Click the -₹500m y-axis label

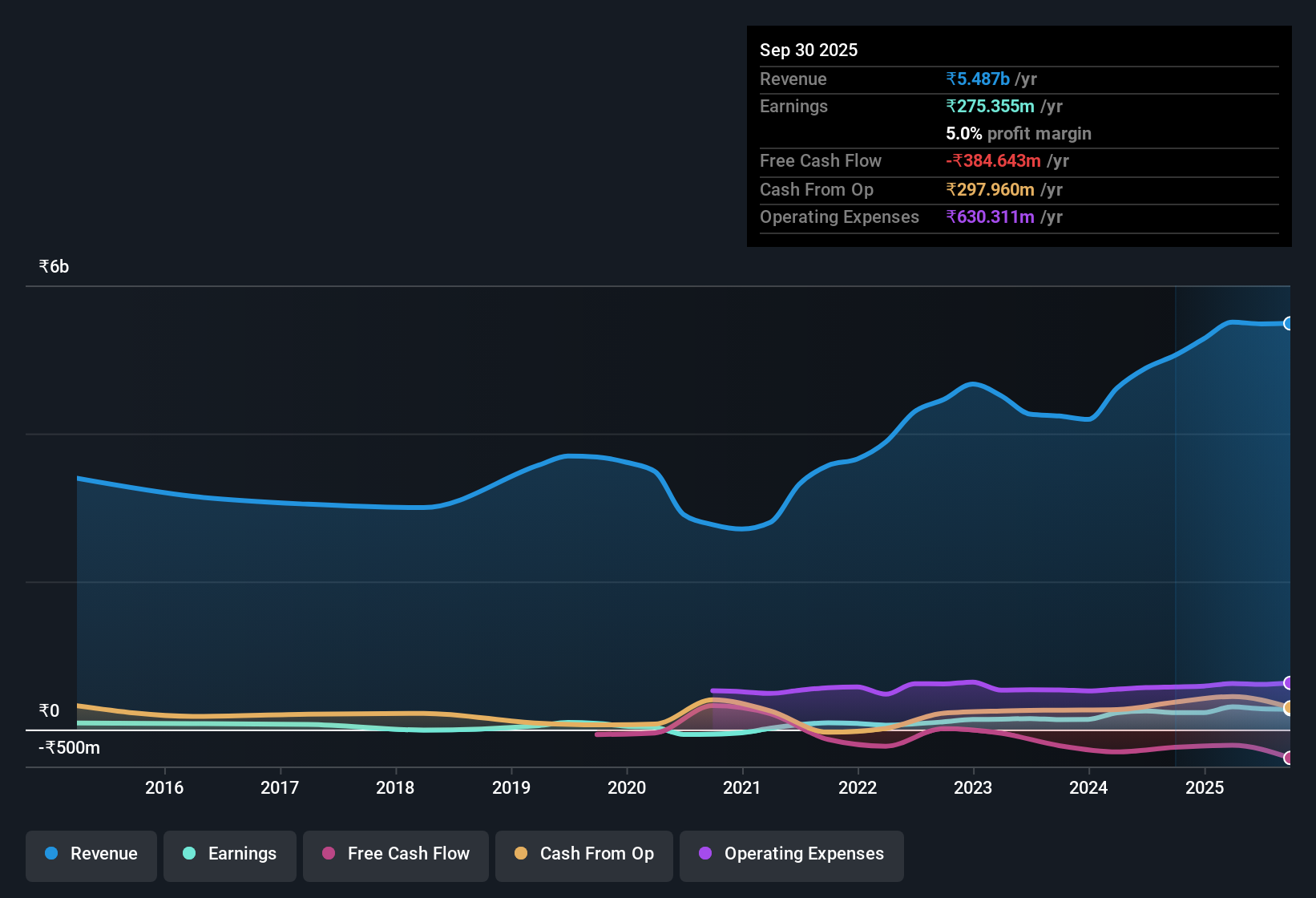pos(70,748)
